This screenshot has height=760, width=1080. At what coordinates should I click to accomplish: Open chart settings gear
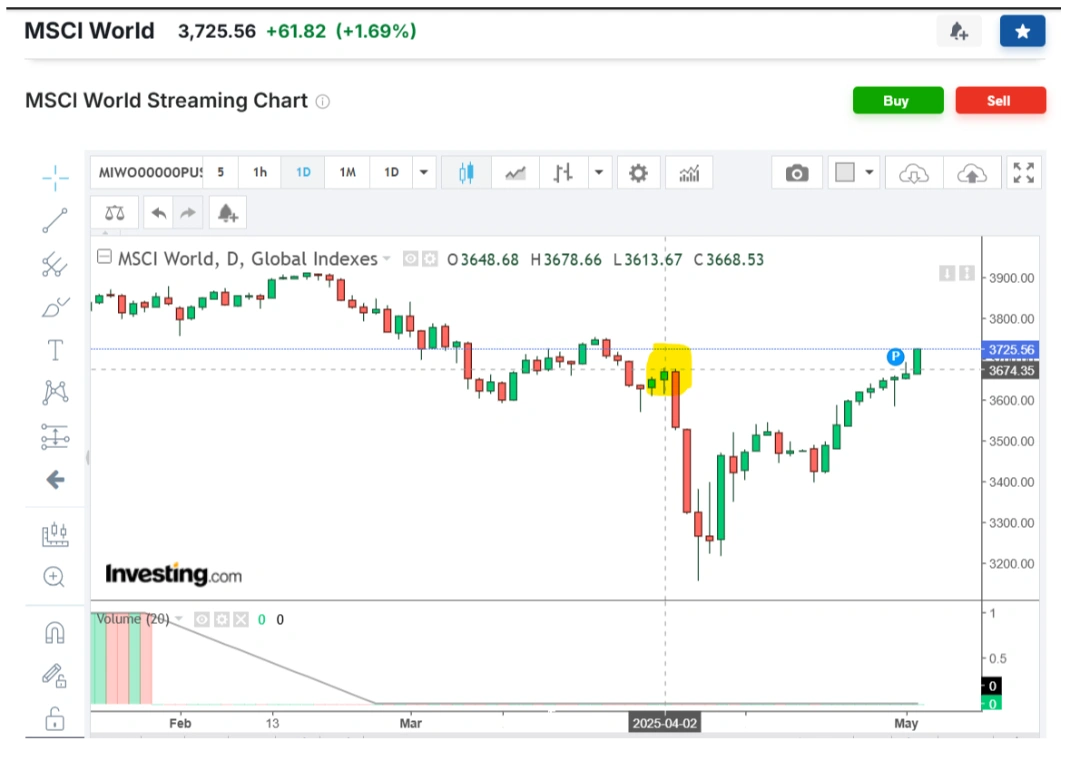pos(638,173)
